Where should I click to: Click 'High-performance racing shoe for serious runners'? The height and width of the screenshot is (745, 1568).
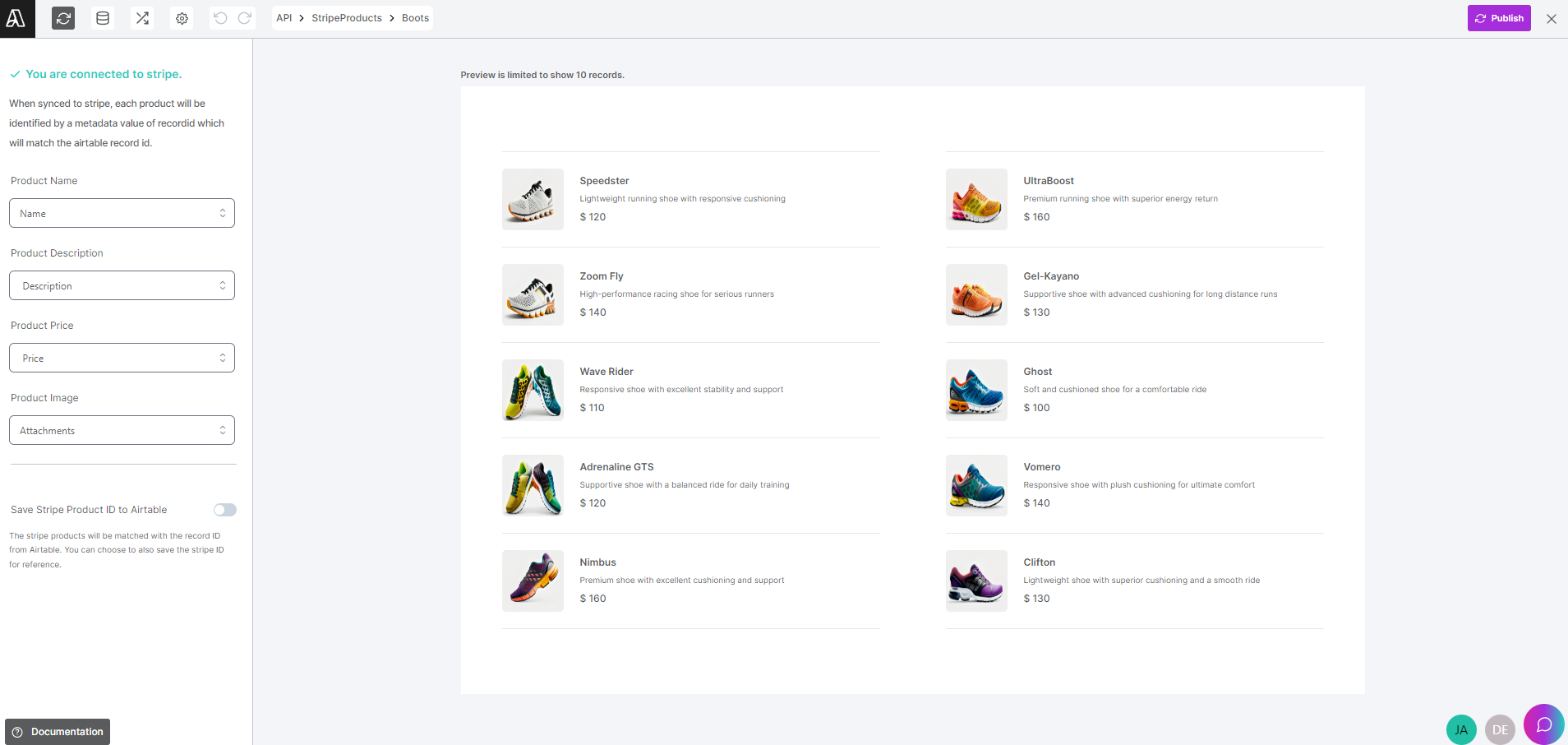(x=676, y=294)
